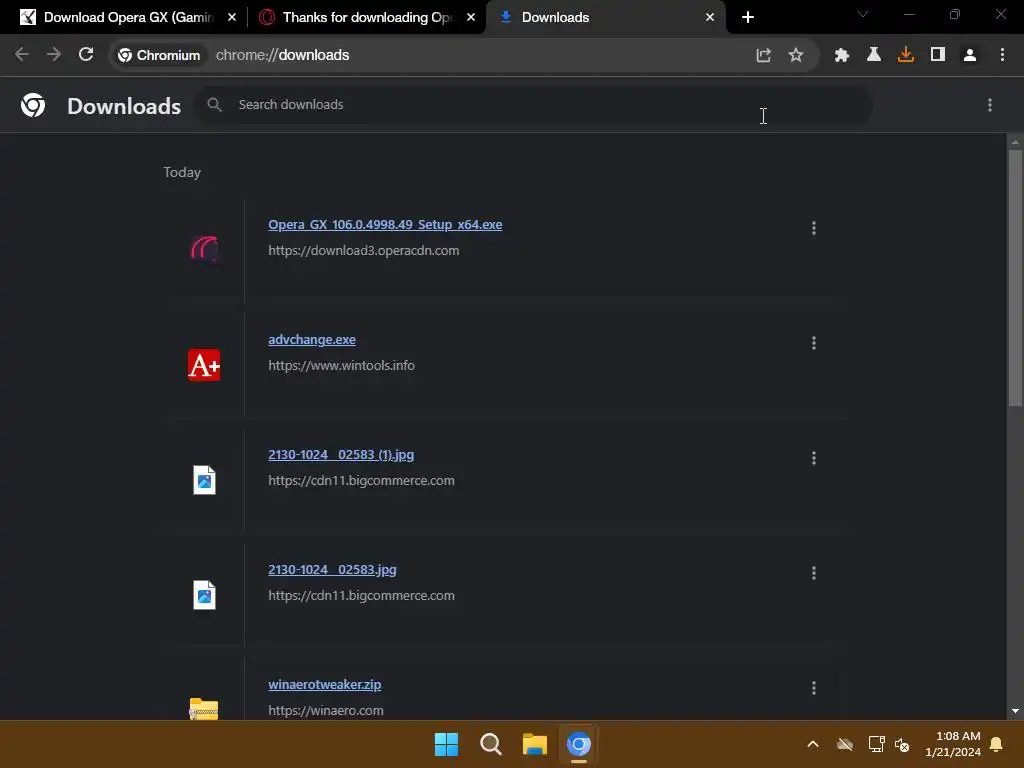Viewport: 1024px width, 768px height.
Task: Click the scrollbar down arrow
Action: (x=1015, y=711)
